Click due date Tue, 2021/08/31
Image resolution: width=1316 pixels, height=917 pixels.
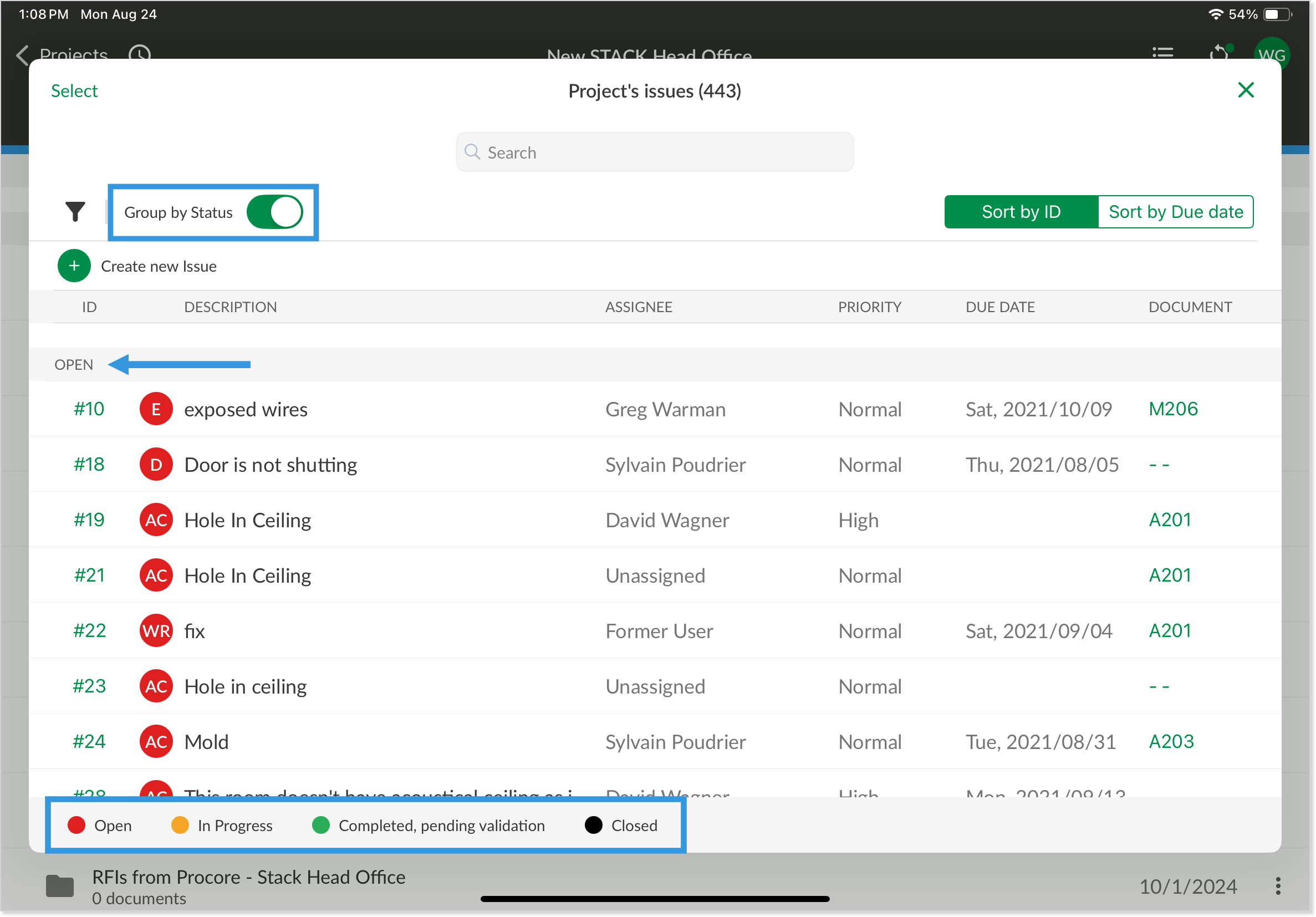point(1040,743)
